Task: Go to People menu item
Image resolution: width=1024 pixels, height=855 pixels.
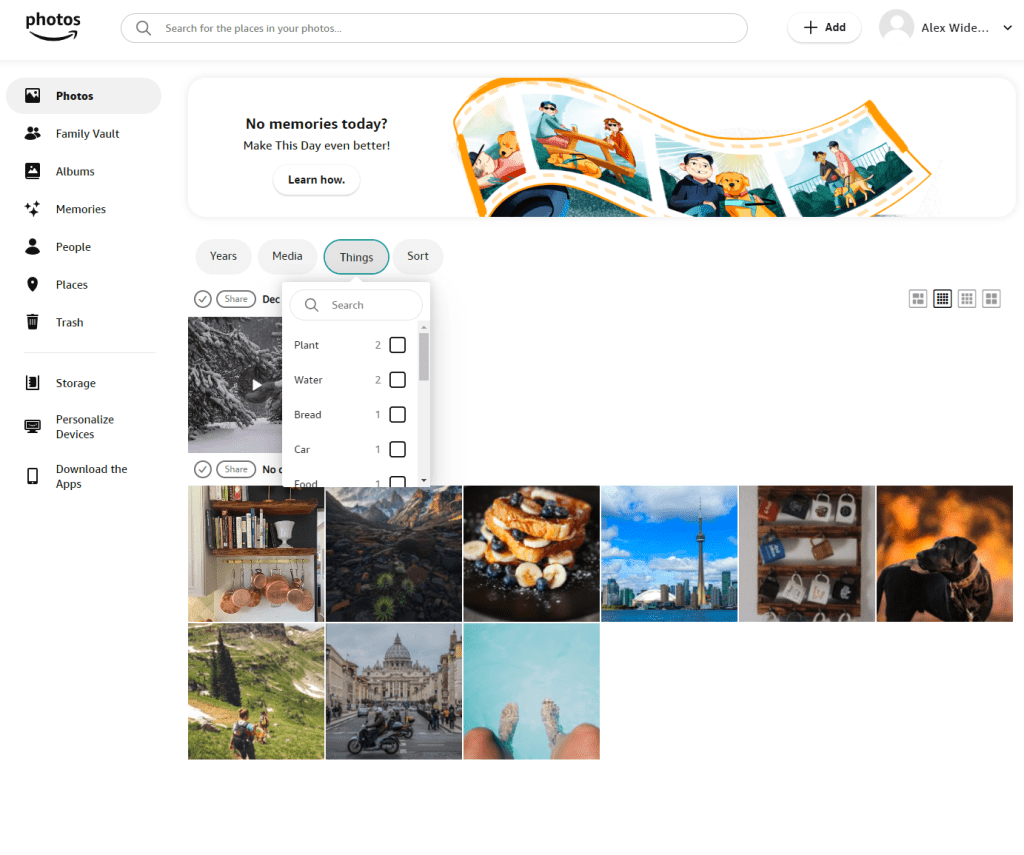Action: click(73, 247)
